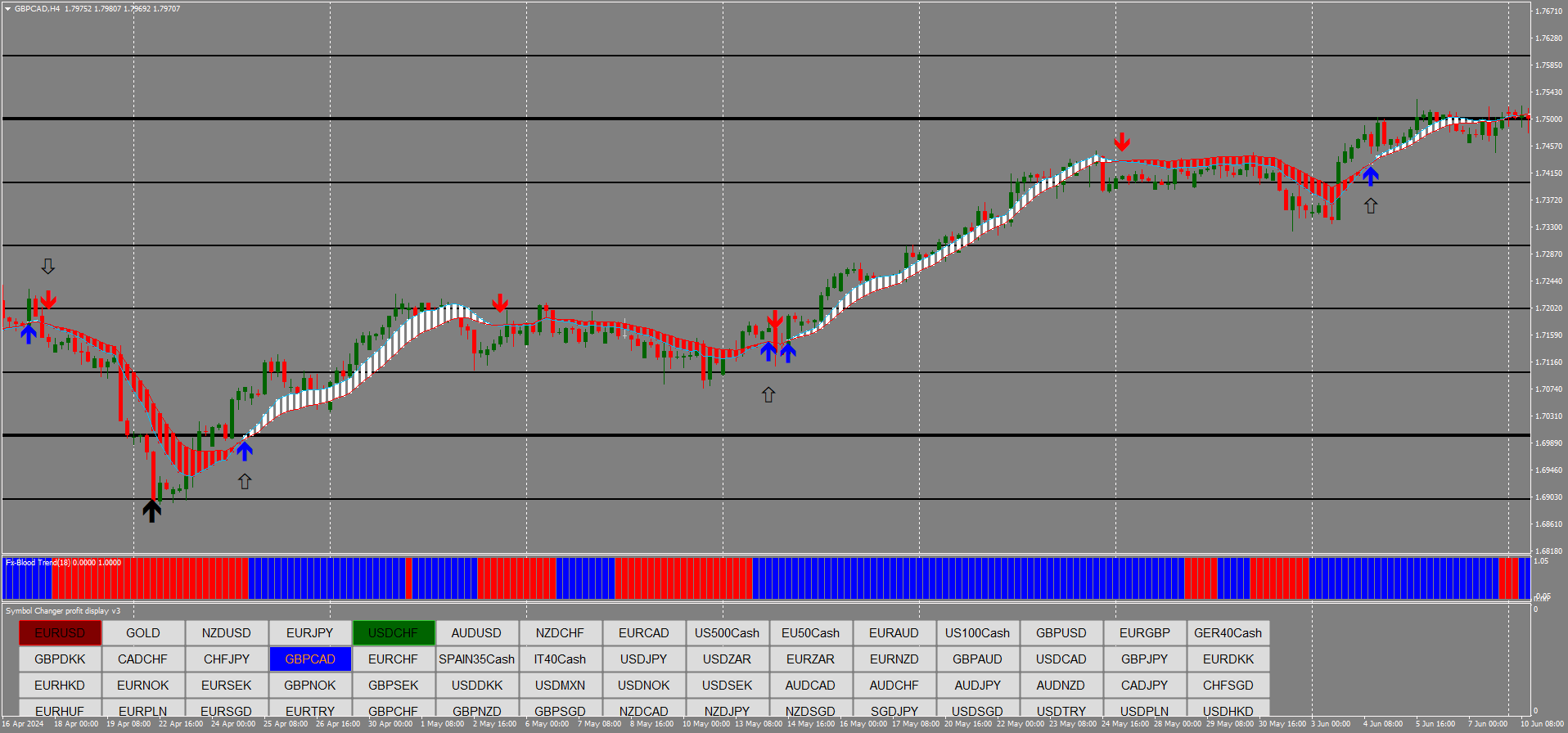Select the highlighted GBPCAD symbol button
The width and height of the screenshot is (1568, 733).
[310, 659]
